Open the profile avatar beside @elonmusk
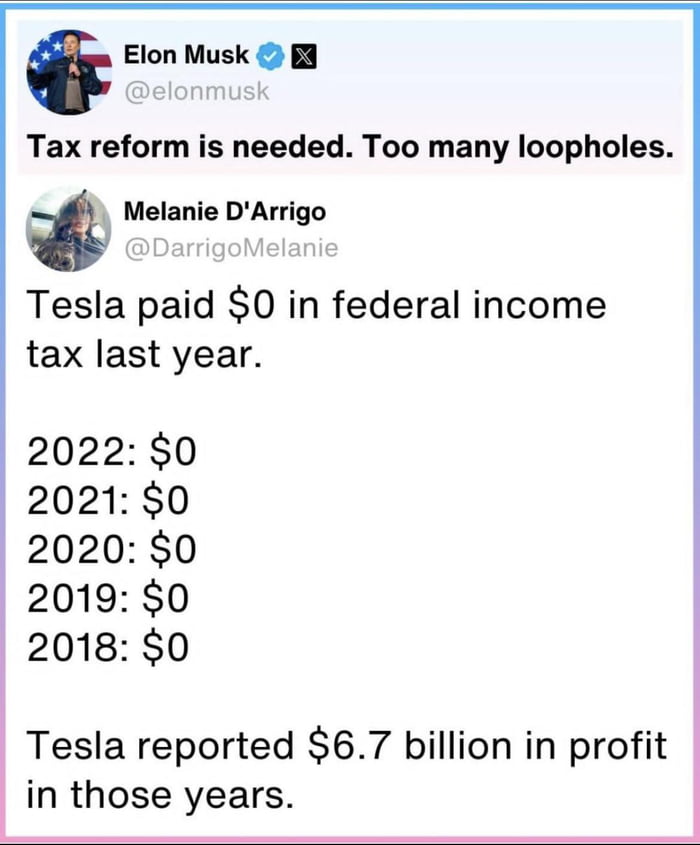This screenshot has width=700, height=845. coord(70,72)
